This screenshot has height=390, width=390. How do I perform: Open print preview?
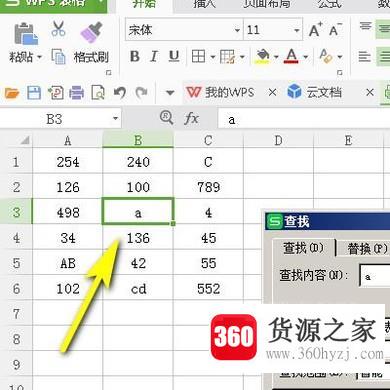pos(98,92)
